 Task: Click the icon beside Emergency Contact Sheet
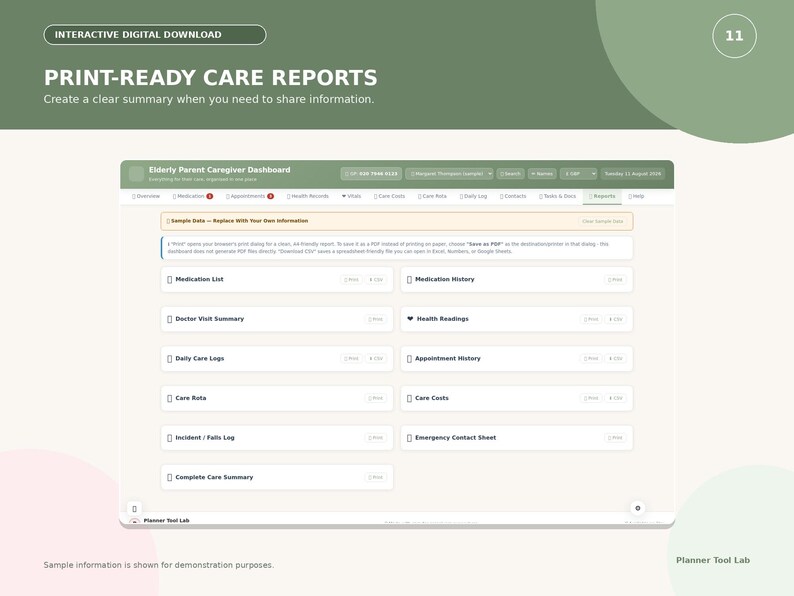[409, 438]
